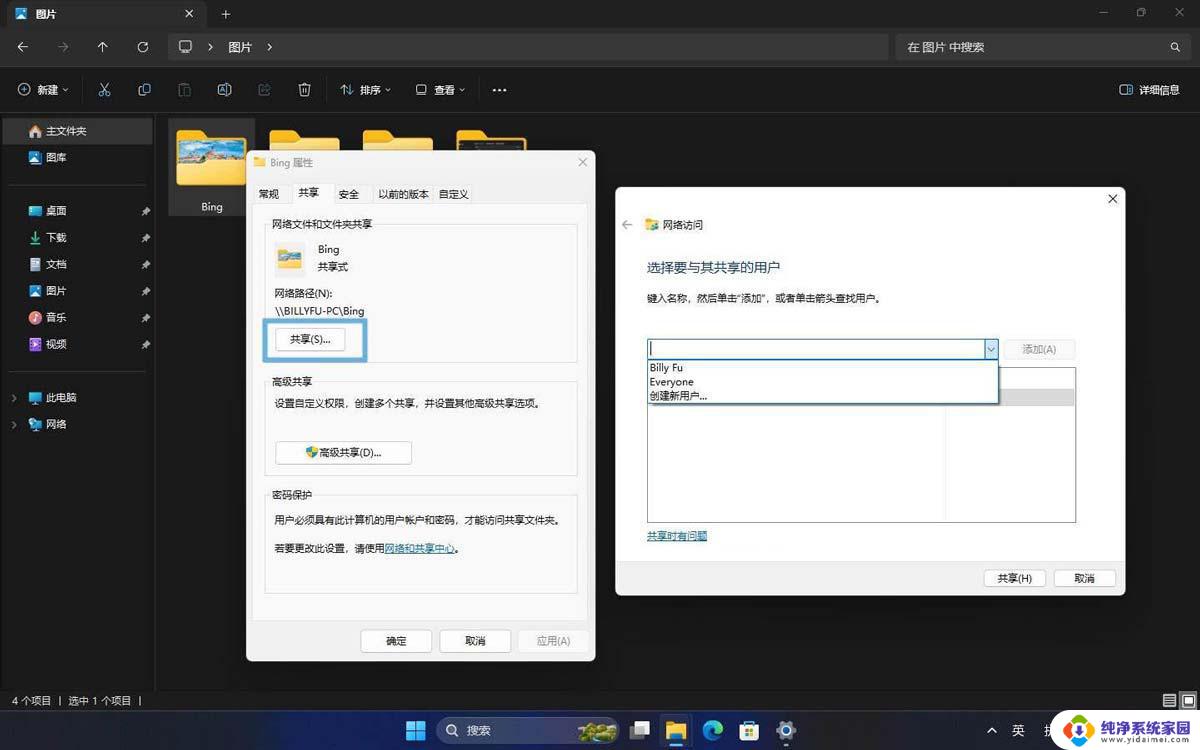Open Settings gear icon in taskbar
This screenshot has height=750, width=1200.
786,730
